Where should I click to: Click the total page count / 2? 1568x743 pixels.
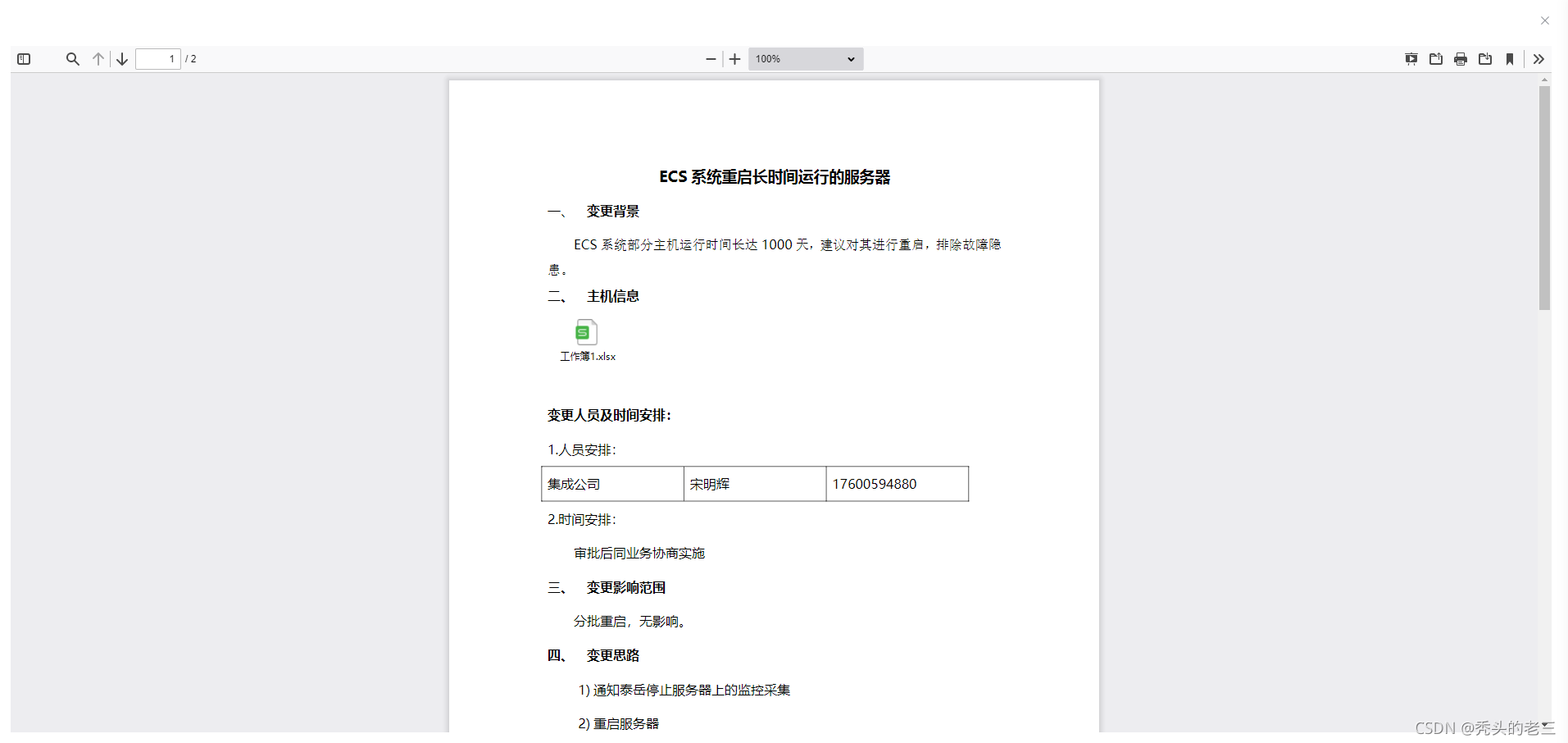[191, 59]
